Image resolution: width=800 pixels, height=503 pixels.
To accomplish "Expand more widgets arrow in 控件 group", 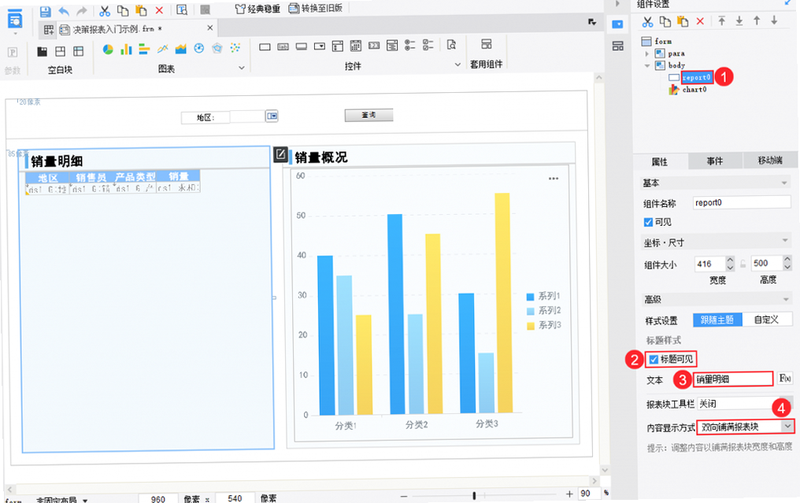I will coord(458,65).
